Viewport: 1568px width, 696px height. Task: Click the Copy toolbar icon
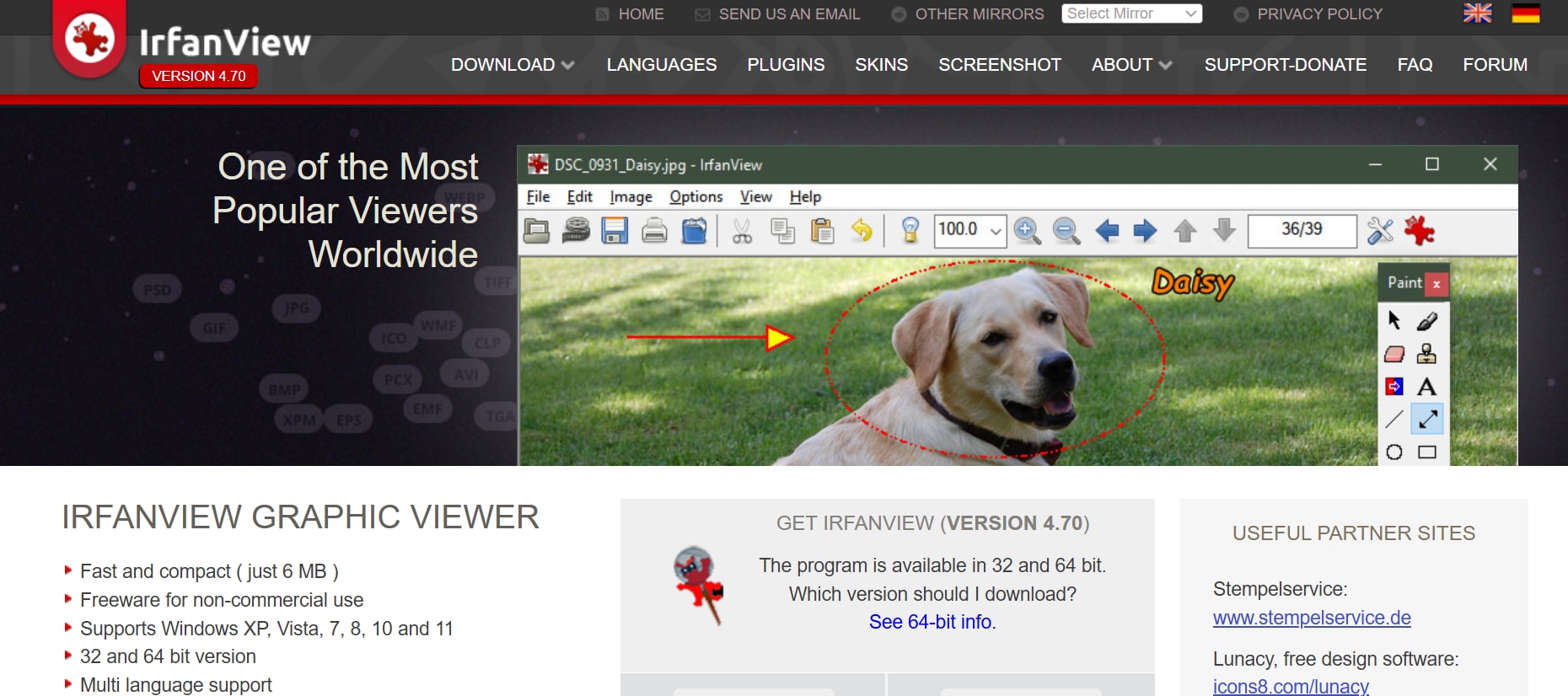coord(782,230)
